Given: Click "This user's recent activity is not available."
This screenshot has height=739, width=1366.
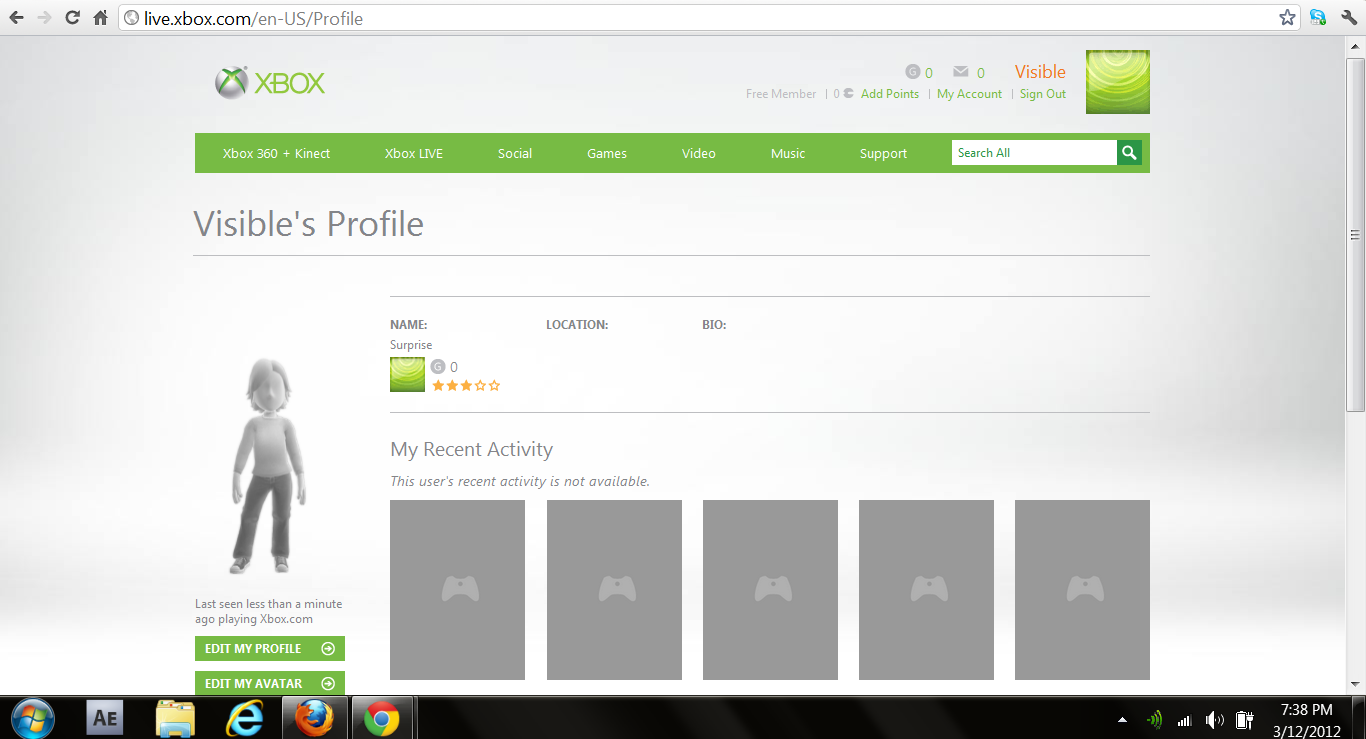Looking at the screenshot, I should 520,481.
